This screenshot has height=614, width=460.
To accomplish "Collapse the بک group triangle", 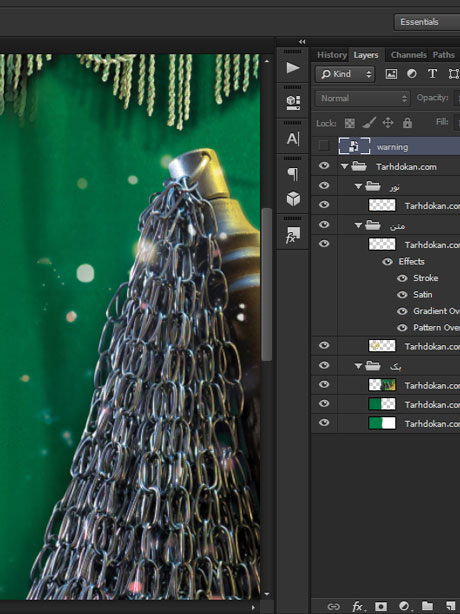I will [x=358, y=366].
